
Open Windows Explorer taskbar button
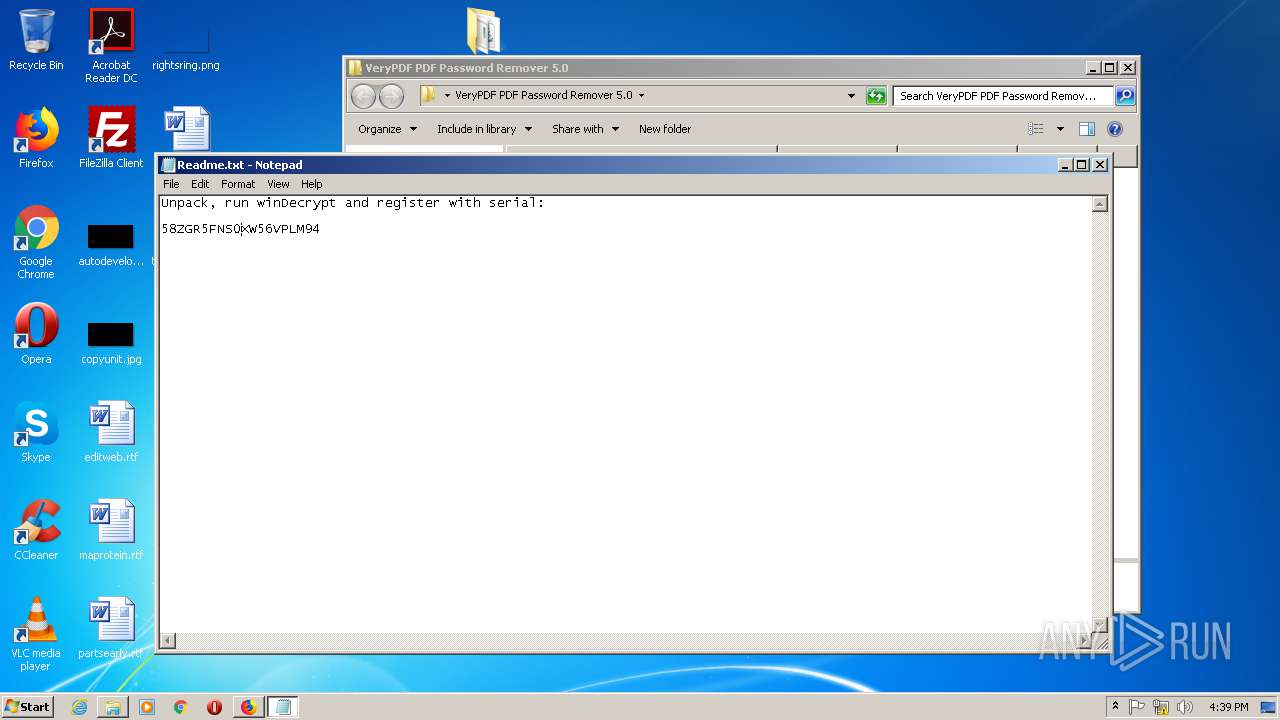pyautogui.click(x=113, y=707)
